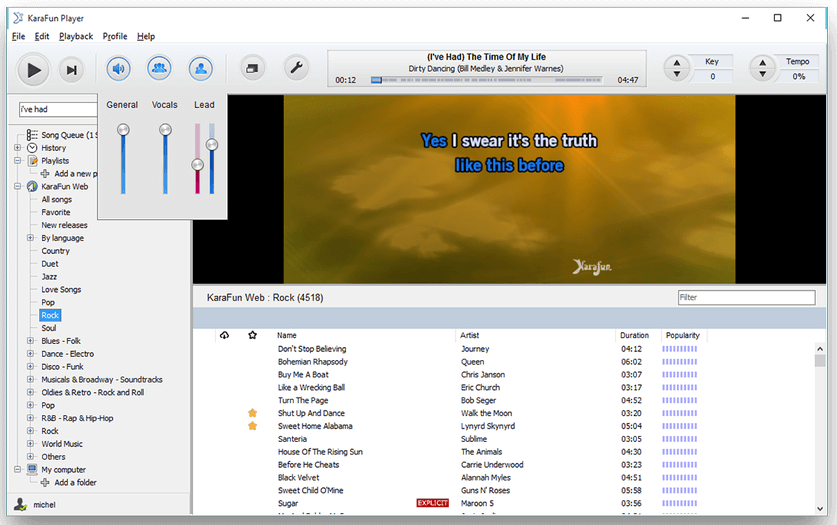Screen dimensions: 837x525
Task: Sort by the offline cloud column icon
Action: click(x=224, y=335)
